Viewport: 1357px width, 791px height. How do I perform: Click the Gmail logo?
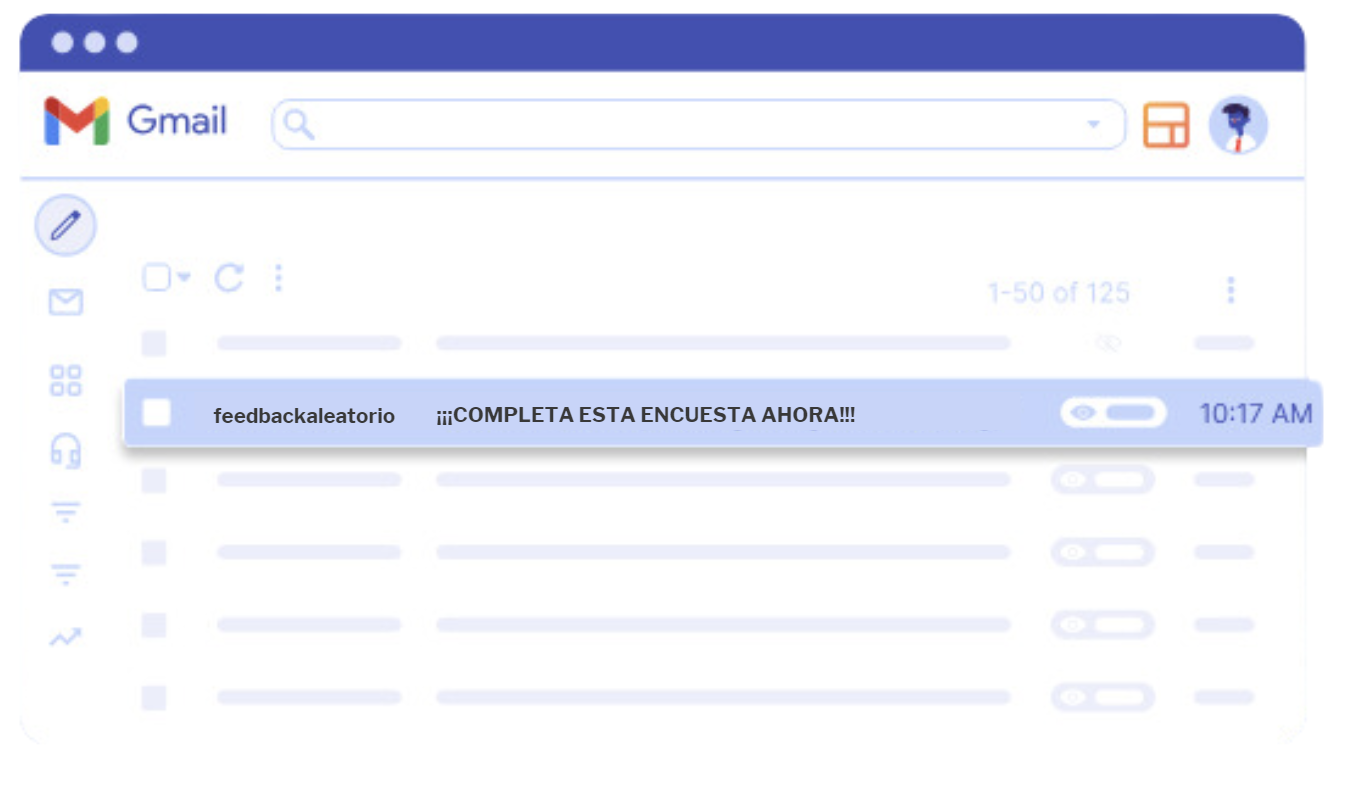coord(136,122)
